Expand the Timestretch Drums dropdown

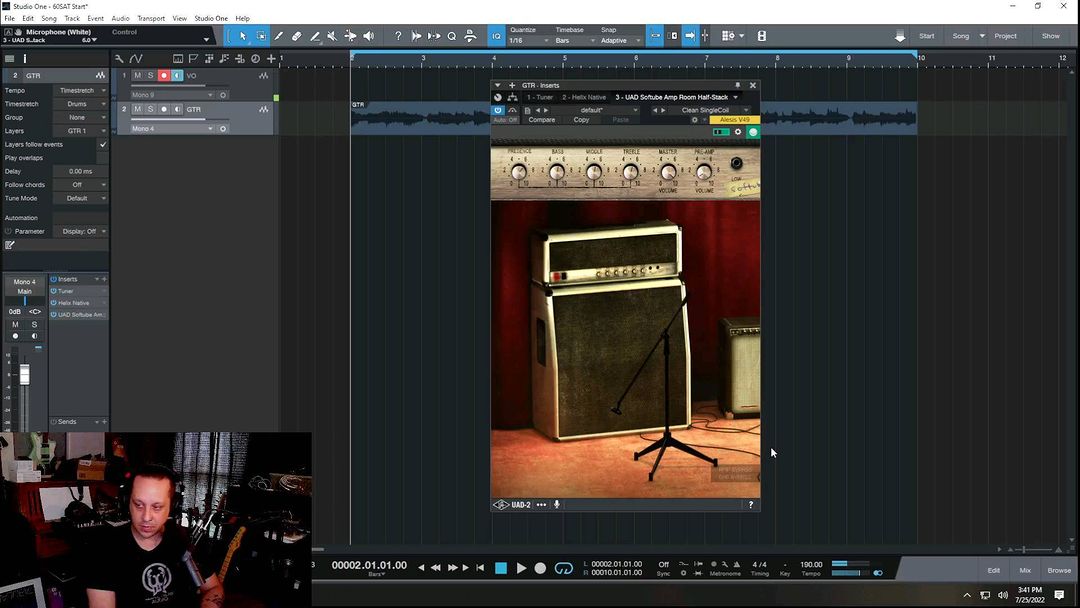click(80, 104)
